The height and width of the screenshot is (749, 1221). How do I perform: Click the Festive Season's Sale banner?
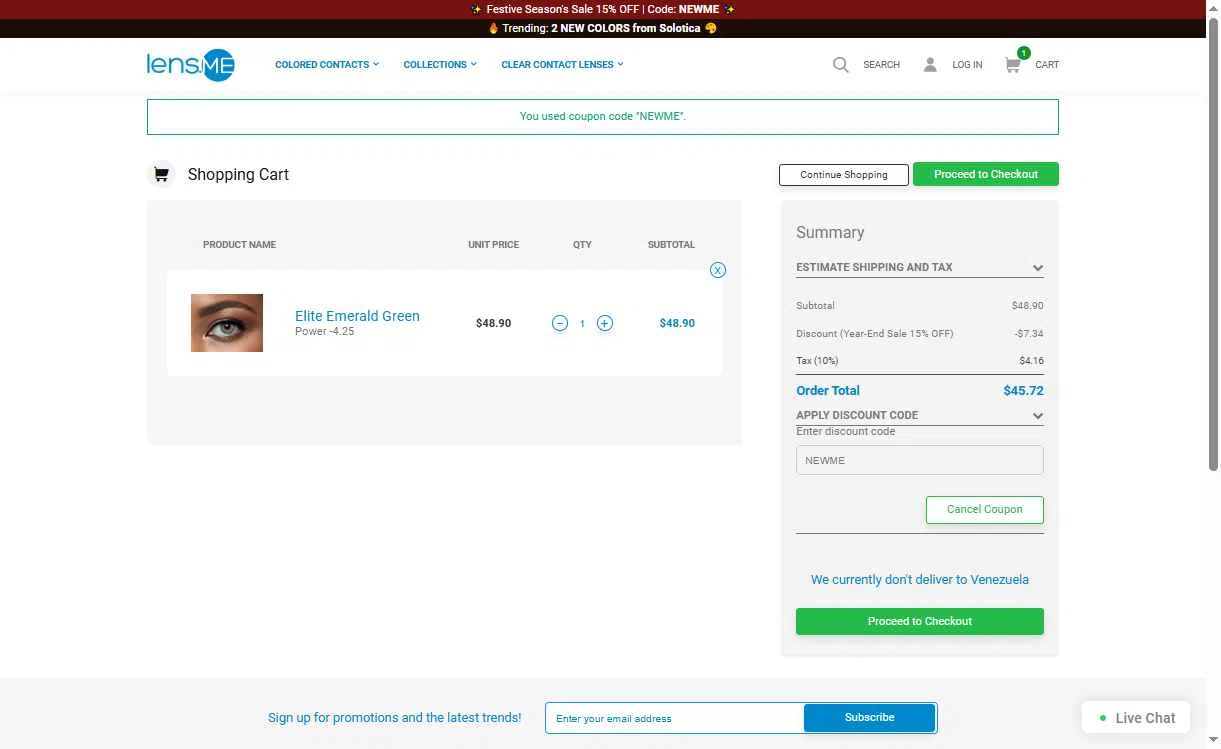(603, 9)
